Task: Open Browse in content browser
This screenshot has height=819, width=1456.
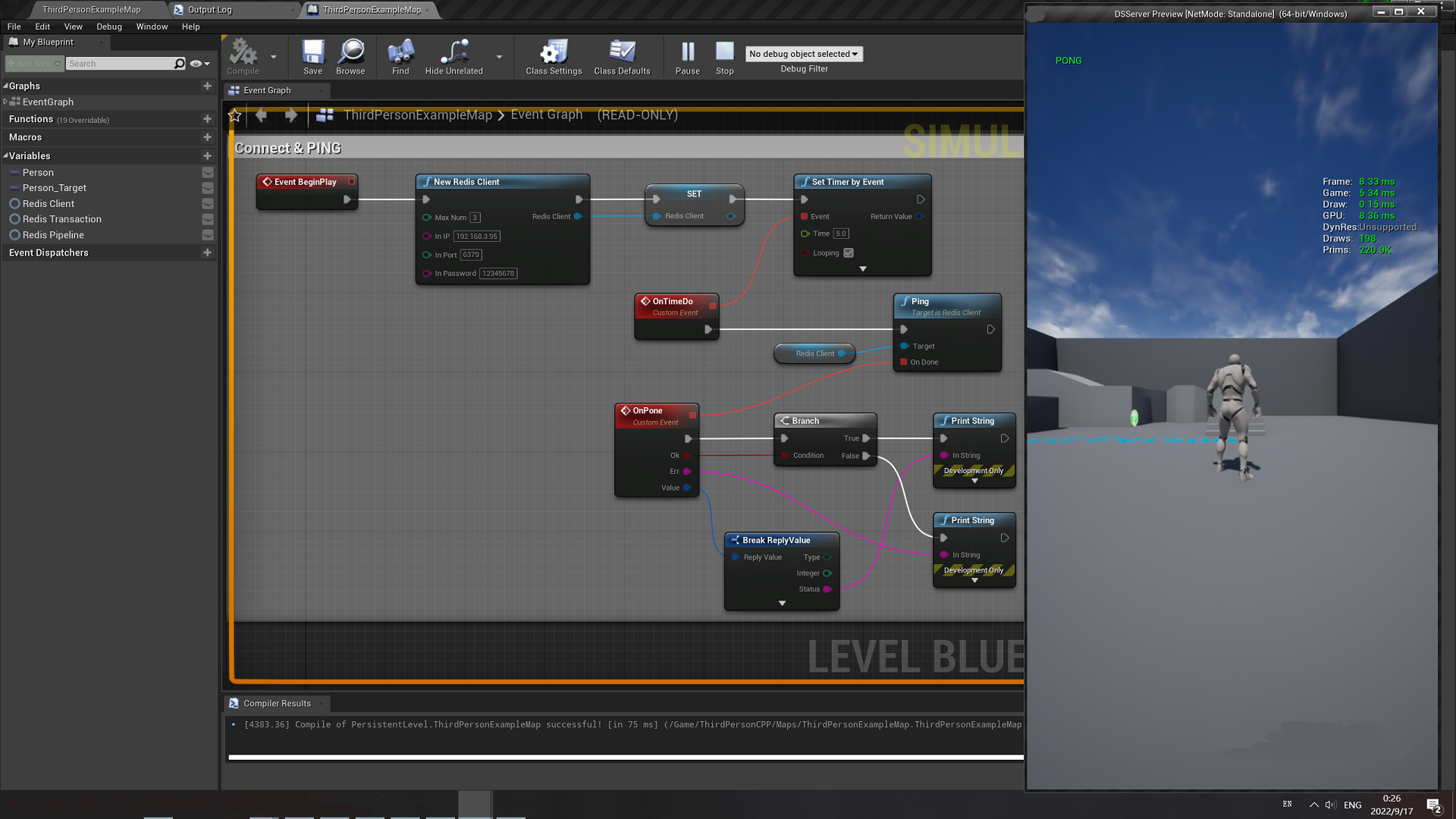Action: point(350,52)
